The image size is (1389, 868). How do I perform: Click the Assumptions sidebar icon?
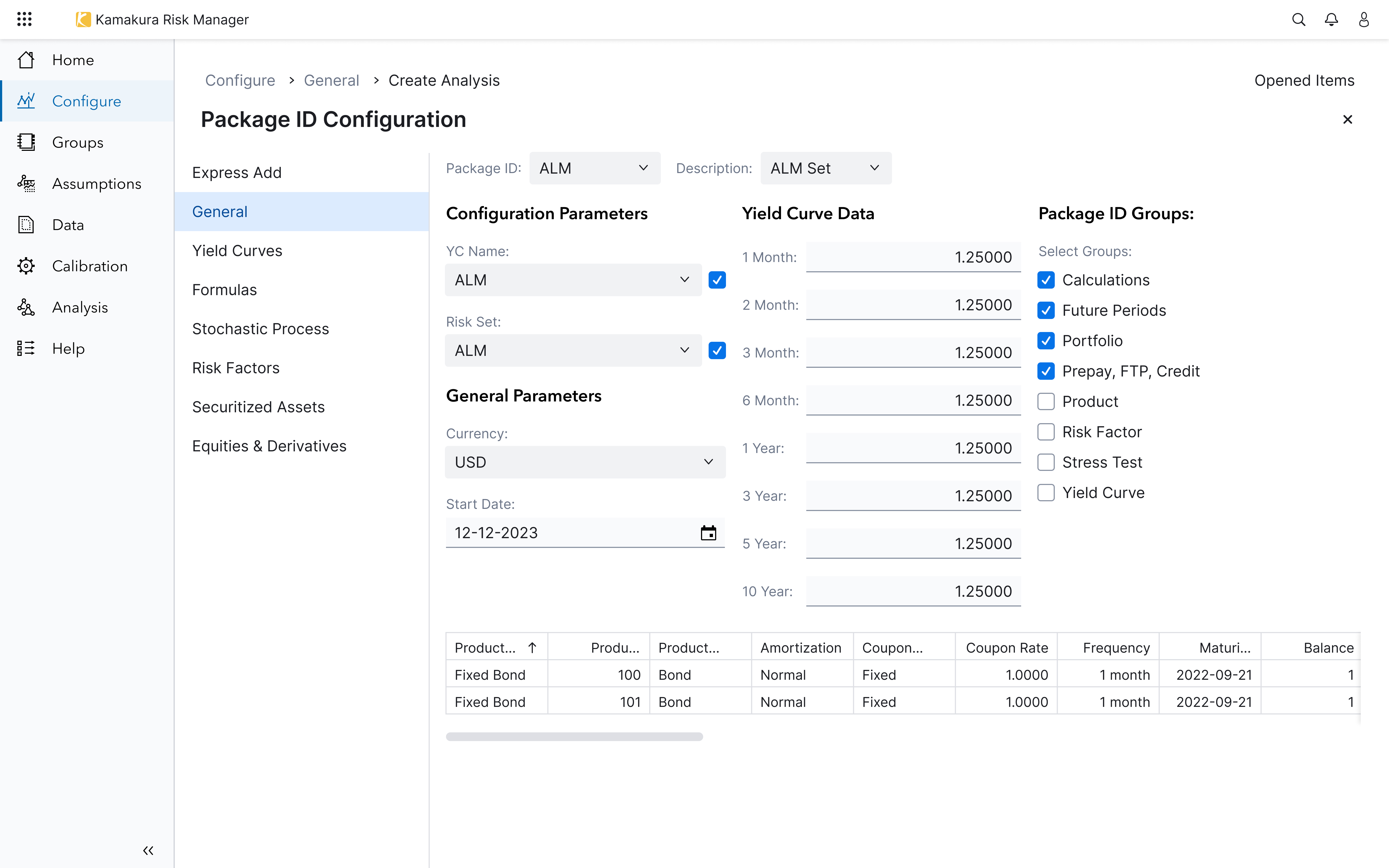coord(26,184)
